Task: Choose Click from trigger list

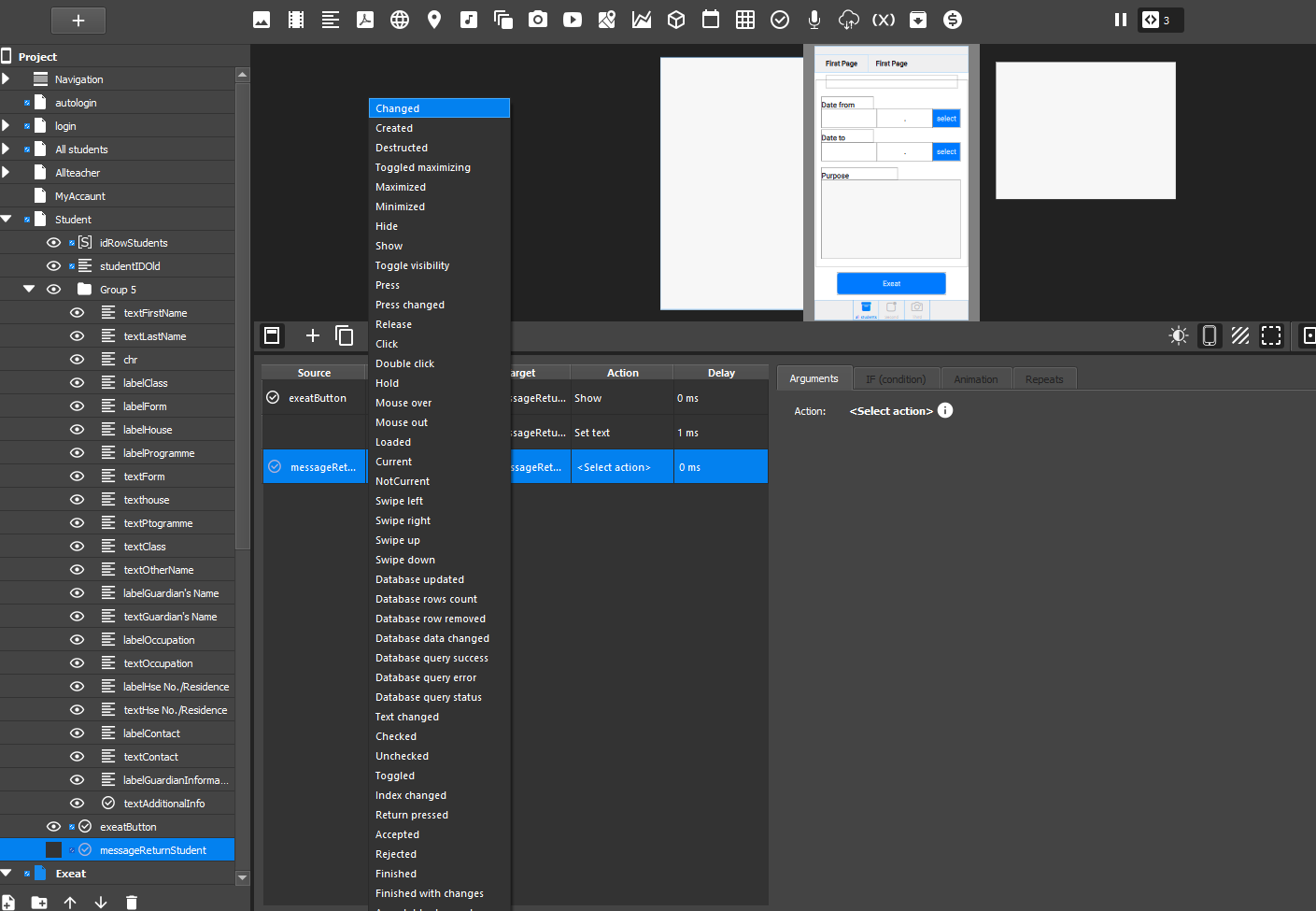Action: pos(439,344)
